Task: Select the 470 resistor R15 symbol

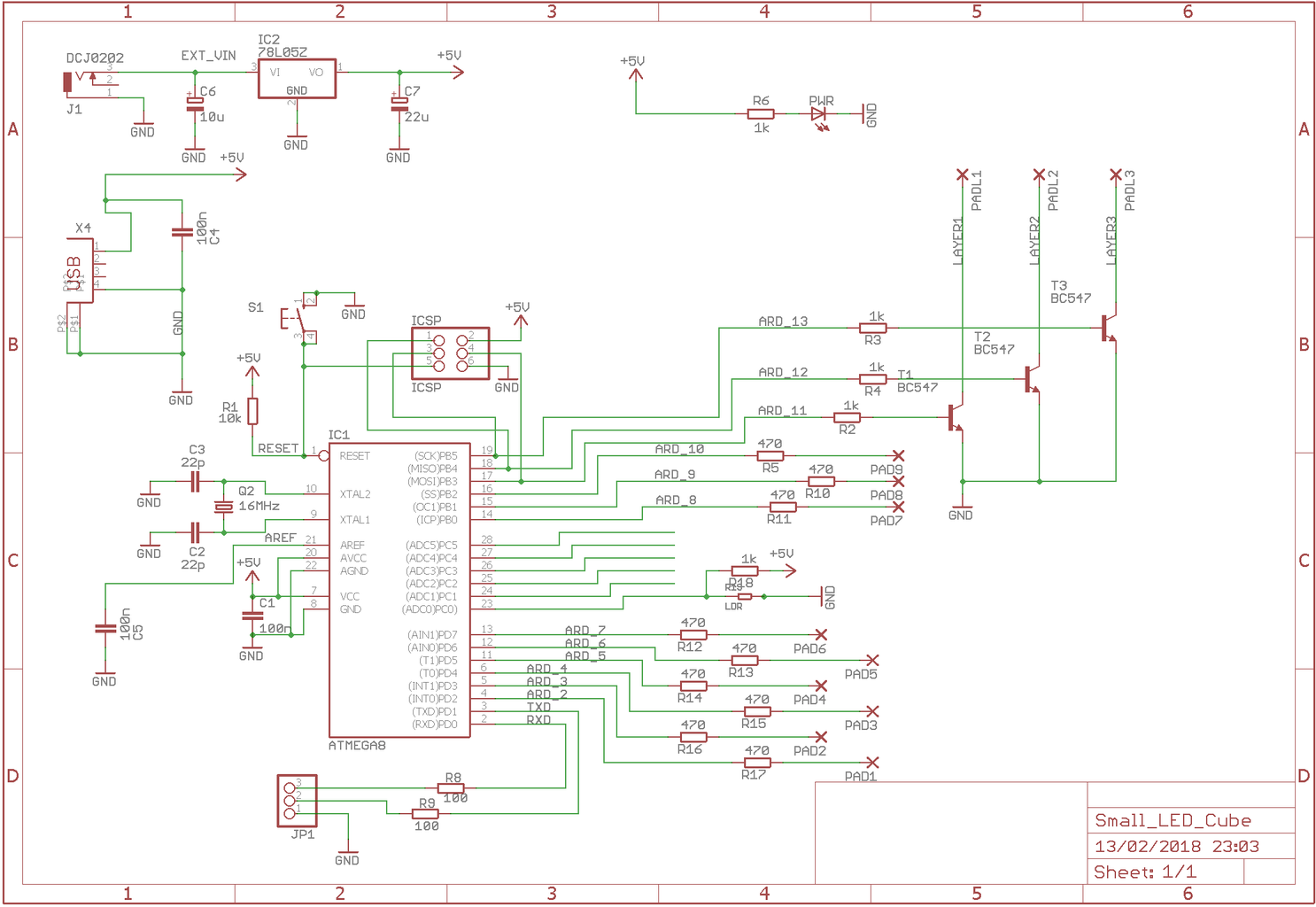Action: coord(757,711)
